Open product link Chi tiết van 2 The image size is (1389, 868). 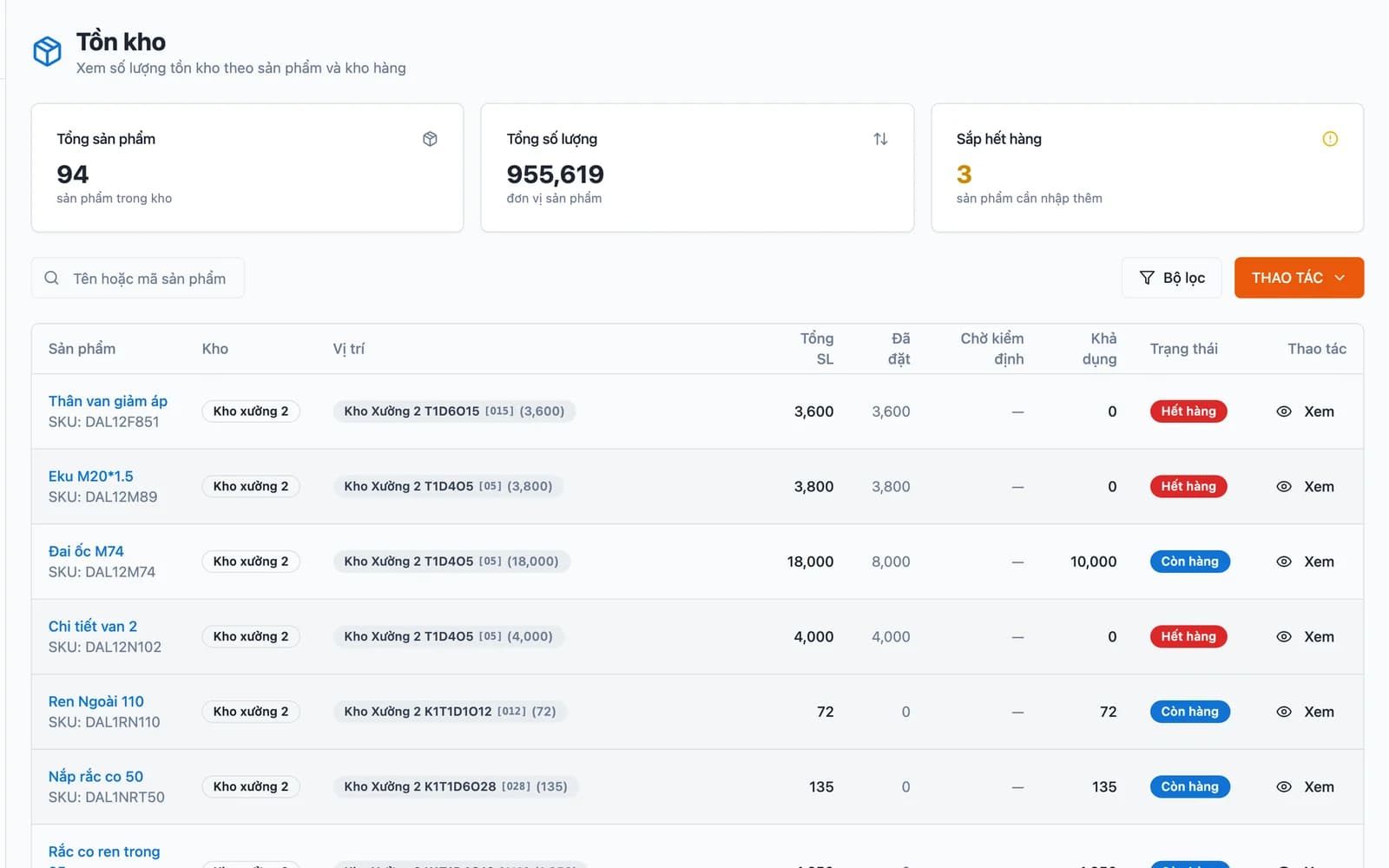coord(93,627)
